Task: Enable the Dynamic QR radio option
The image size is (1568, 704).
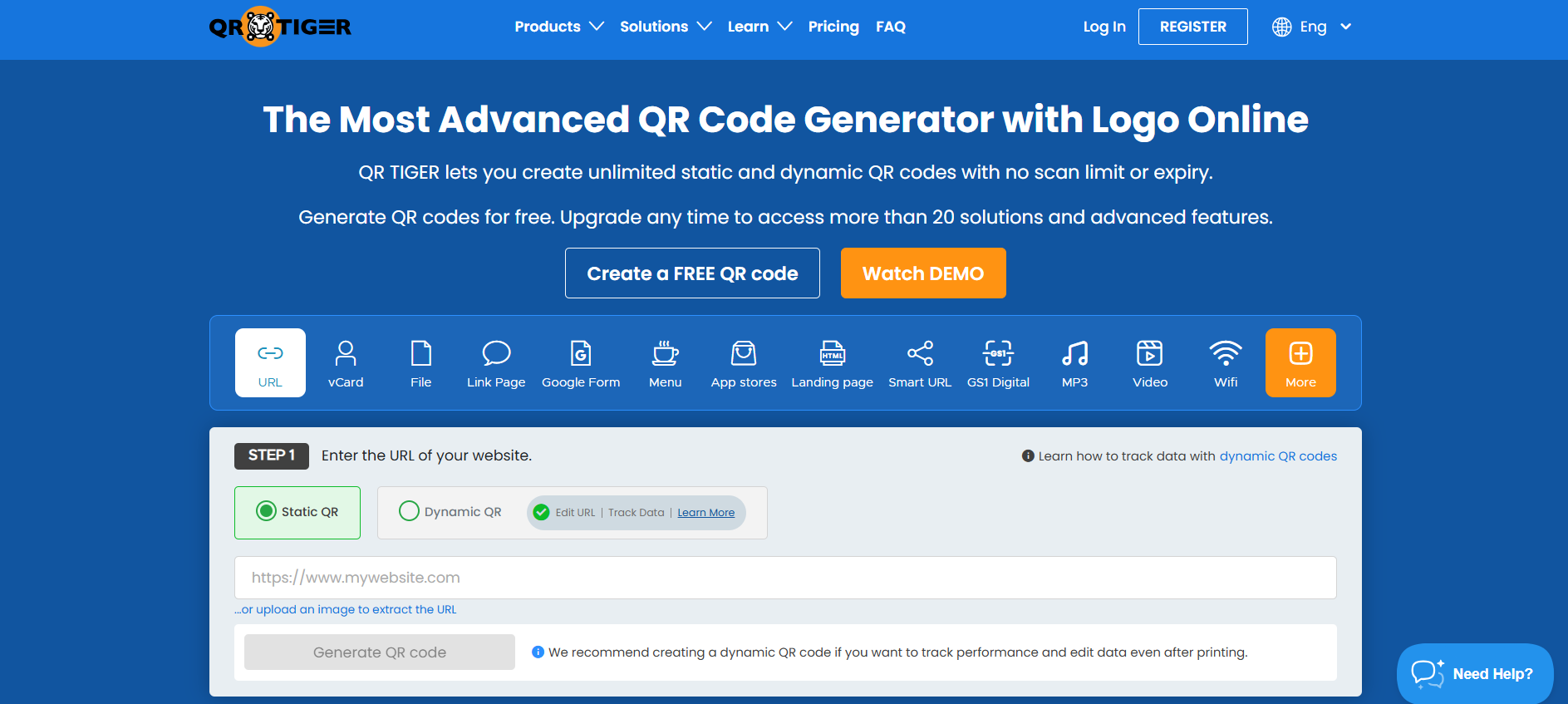Action: [x=409, y=511]
